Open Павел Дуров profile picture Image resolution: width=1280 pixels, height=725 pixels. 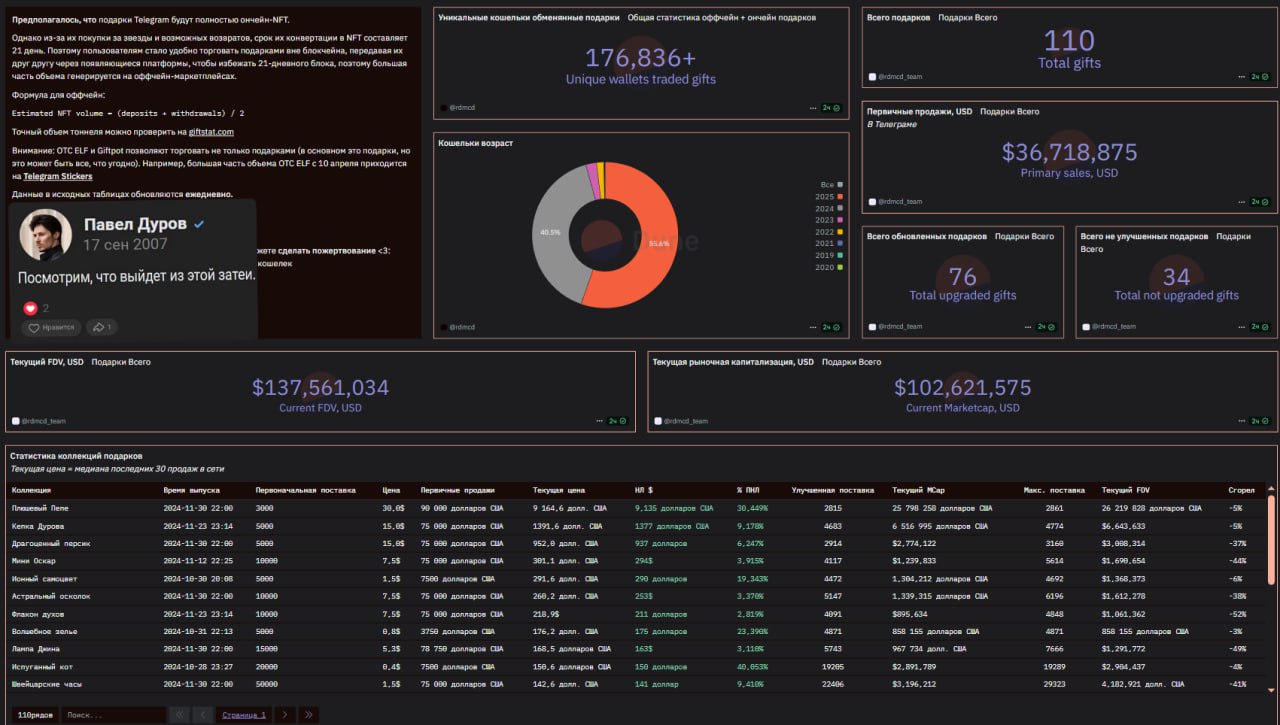point(46,234)
